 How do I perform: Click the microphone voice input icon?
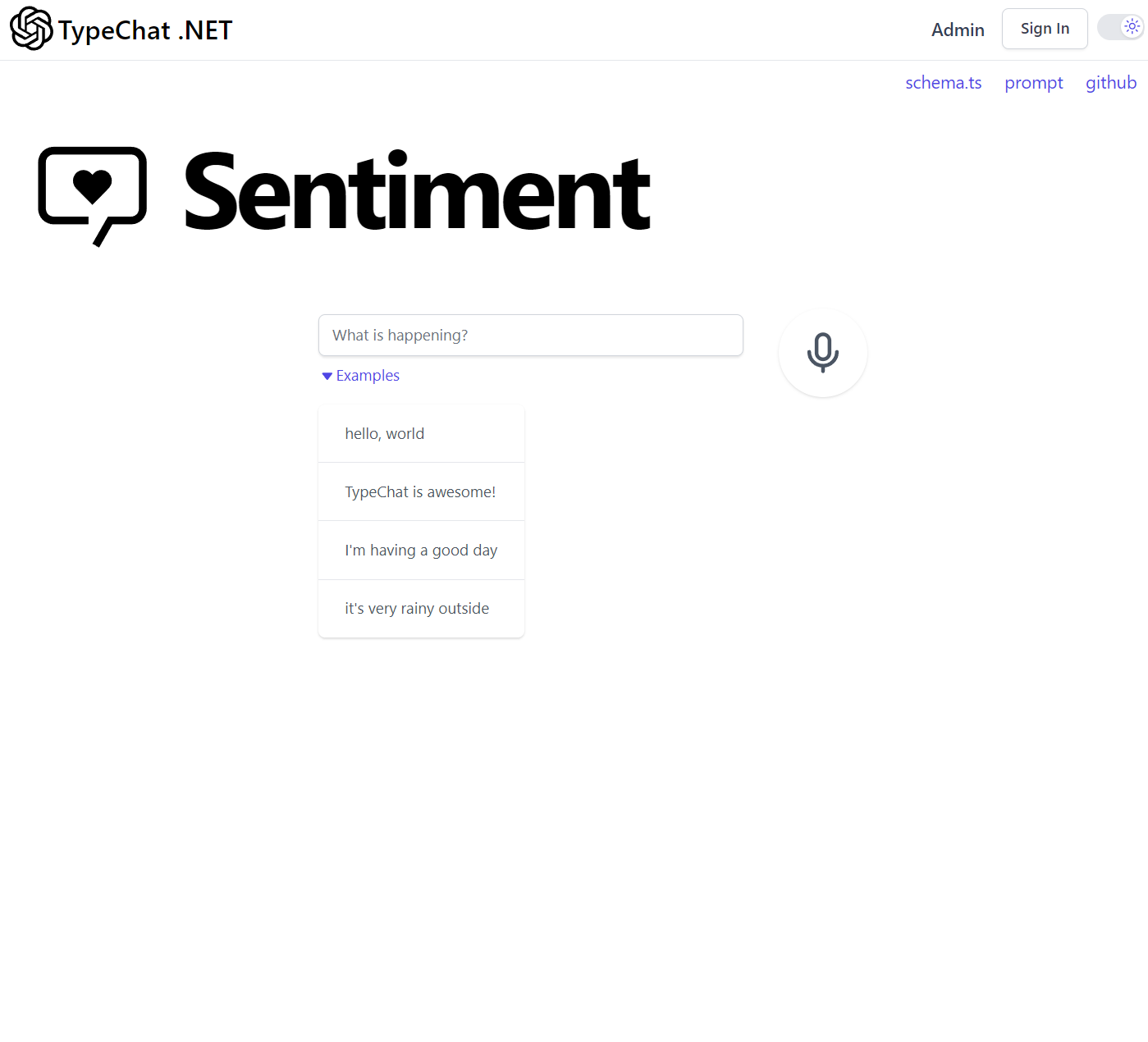point(822,353)
